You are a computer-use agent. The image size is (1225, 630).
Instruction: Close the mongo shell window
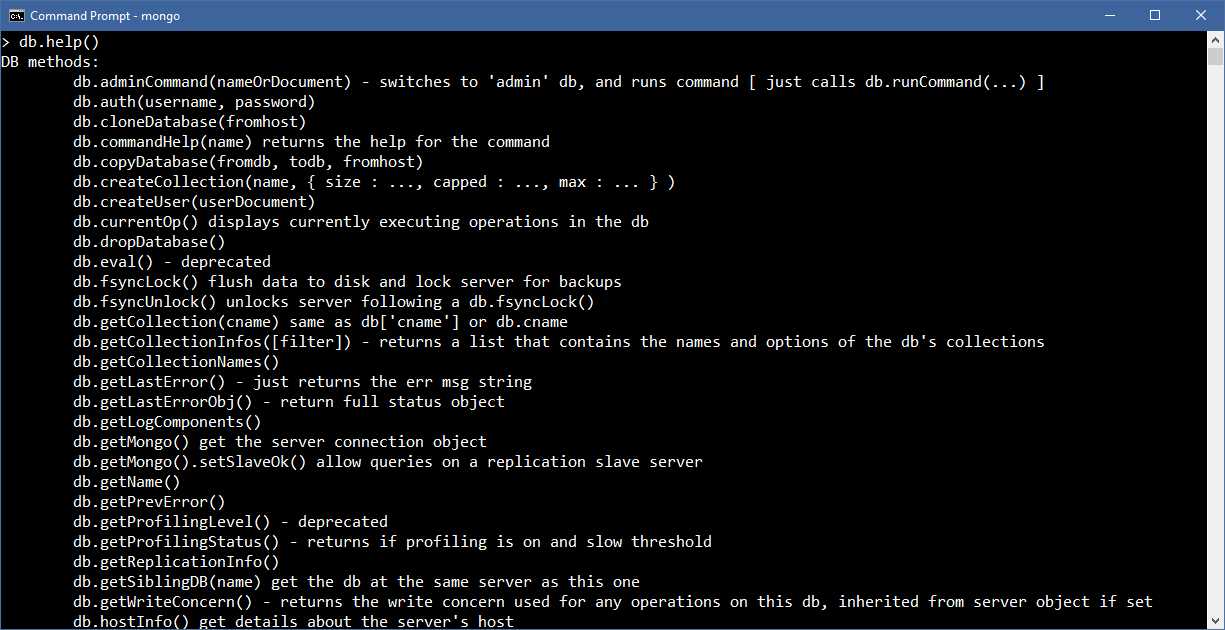pos(1200,15)
